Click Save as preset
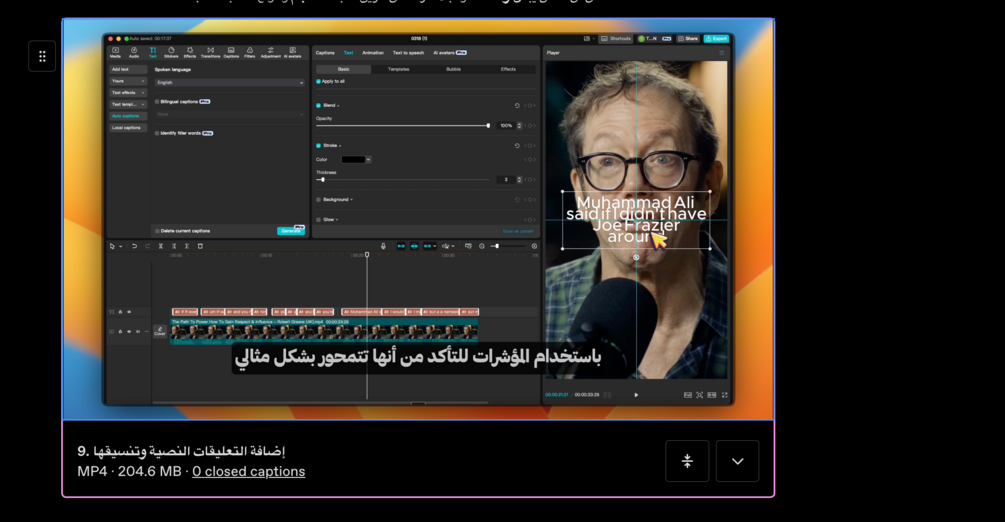 [x=518, y=231]
